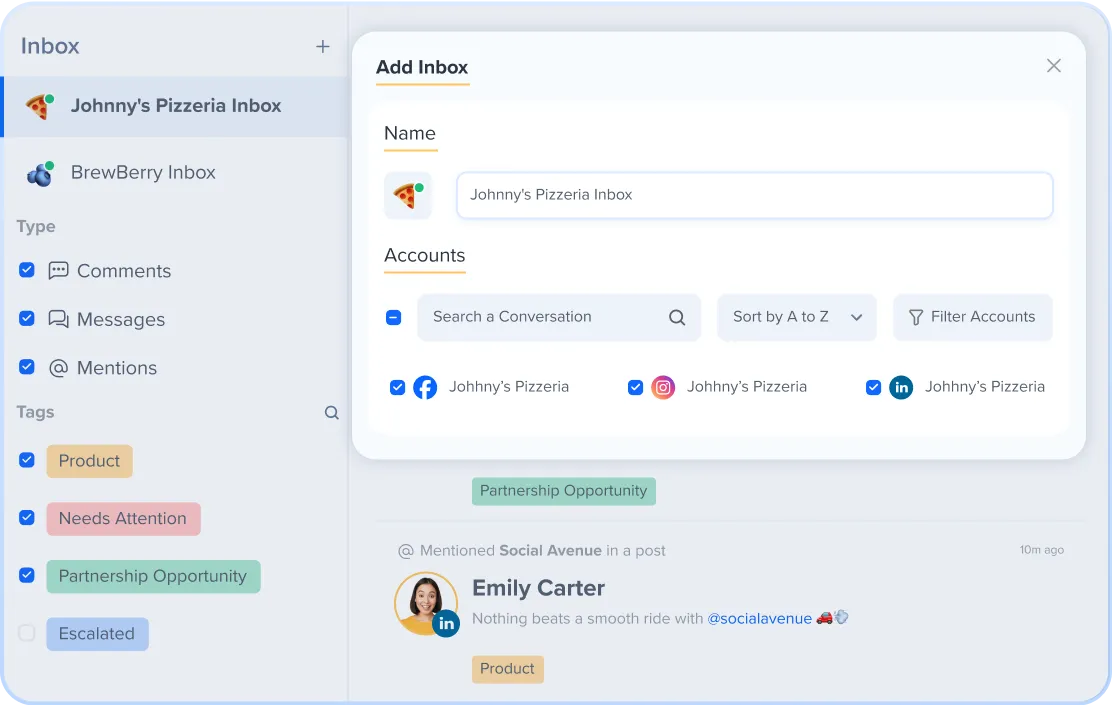This screenshot has width=1112, height=705.
Task: Uncheck the Mentions type checkbox
Action: click(27, 367)
